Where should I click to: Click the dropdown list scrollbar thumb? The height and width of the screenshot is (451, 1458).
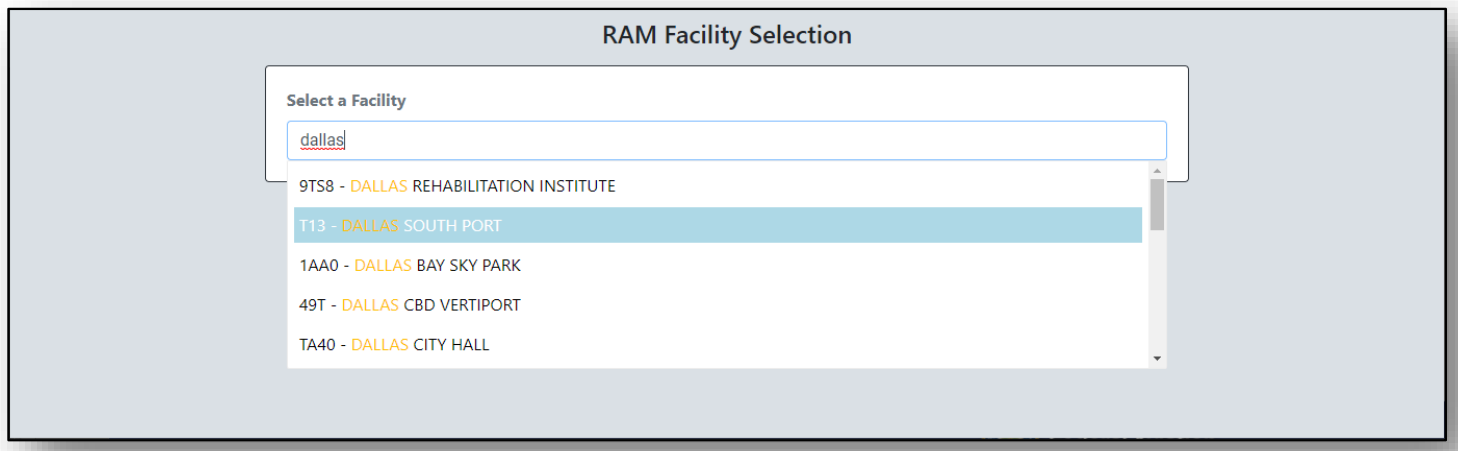tap(1157, 204)
